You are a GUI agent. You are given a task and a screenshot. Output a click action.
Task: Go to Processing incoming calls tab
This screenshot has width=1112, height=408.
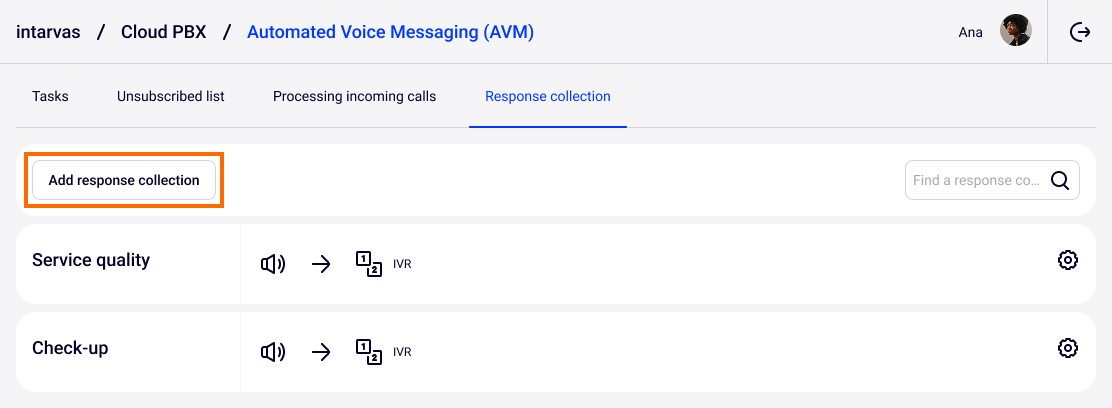[x=354, y=97]
